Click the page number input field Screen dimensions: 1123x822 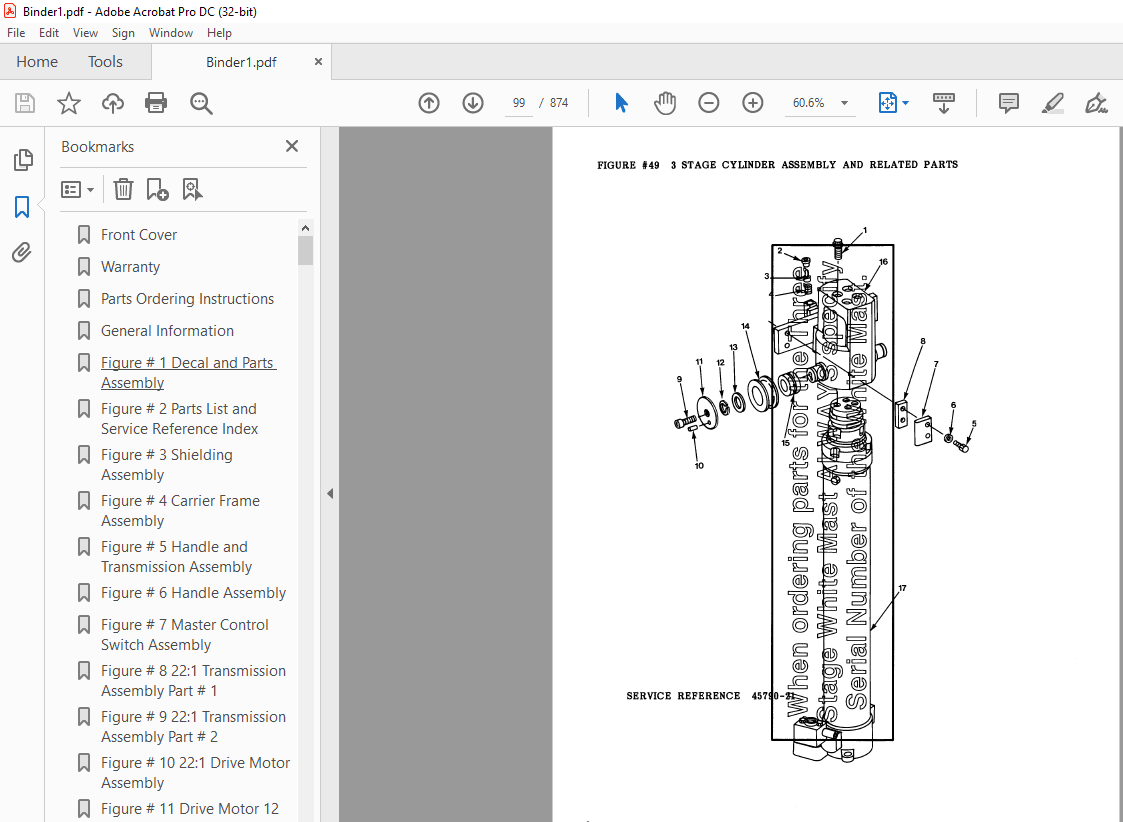519,103
